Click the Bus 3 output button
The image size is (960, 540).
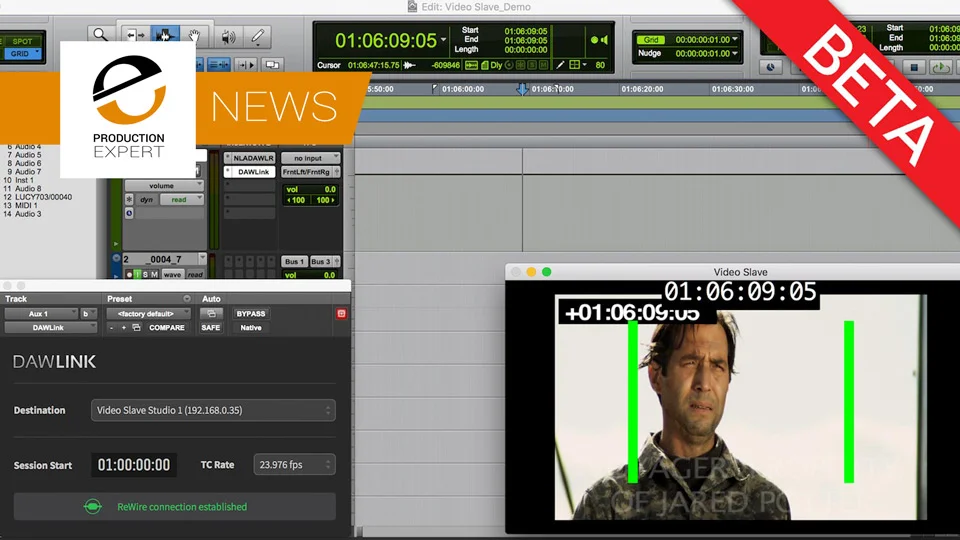(324, 261)
